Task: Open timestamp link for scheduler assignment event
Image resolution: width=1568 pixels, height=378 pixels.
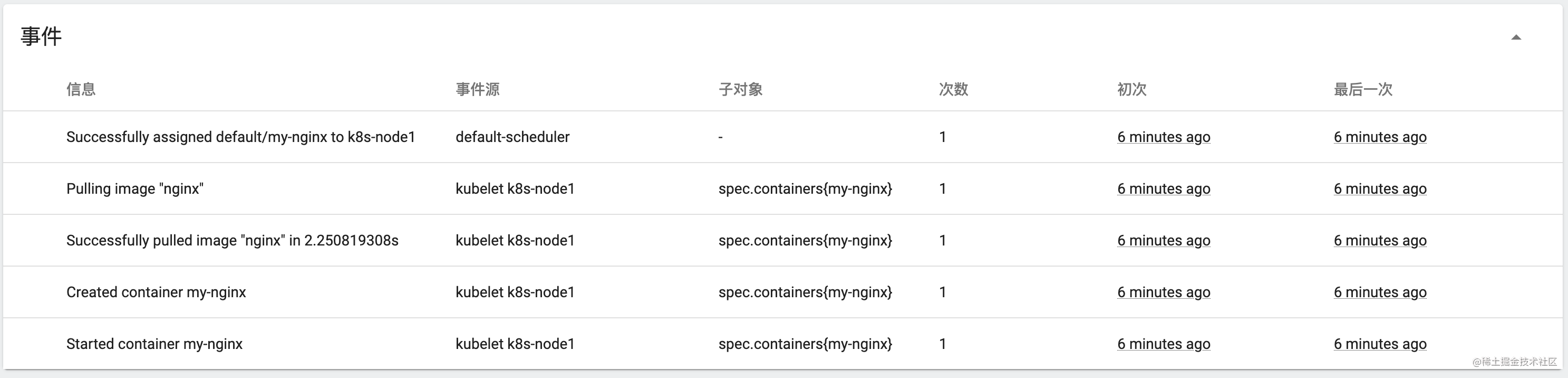Action: 1163,137
